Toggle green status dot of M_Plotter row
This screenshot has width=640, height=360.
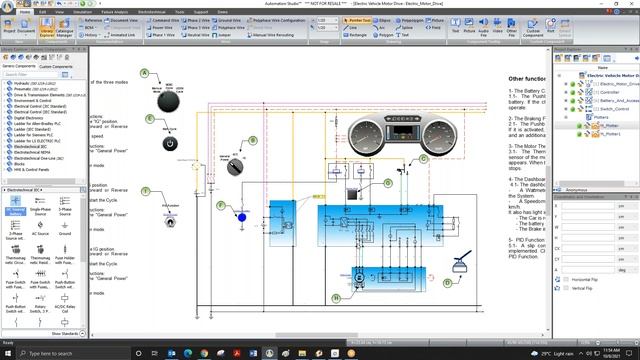[579, 126]
